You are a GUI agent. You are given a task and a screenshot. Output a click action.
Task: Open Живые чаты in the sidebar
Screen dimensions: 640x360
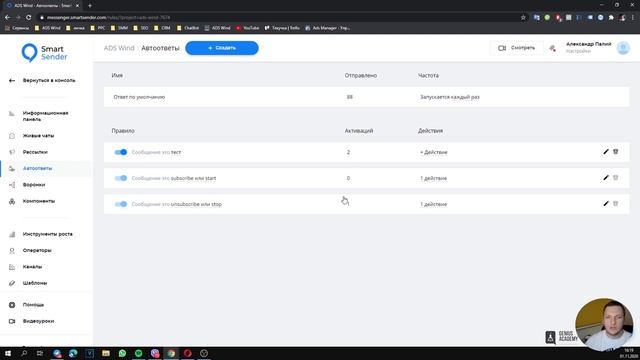pyautogui.click(x=38, y=136)
